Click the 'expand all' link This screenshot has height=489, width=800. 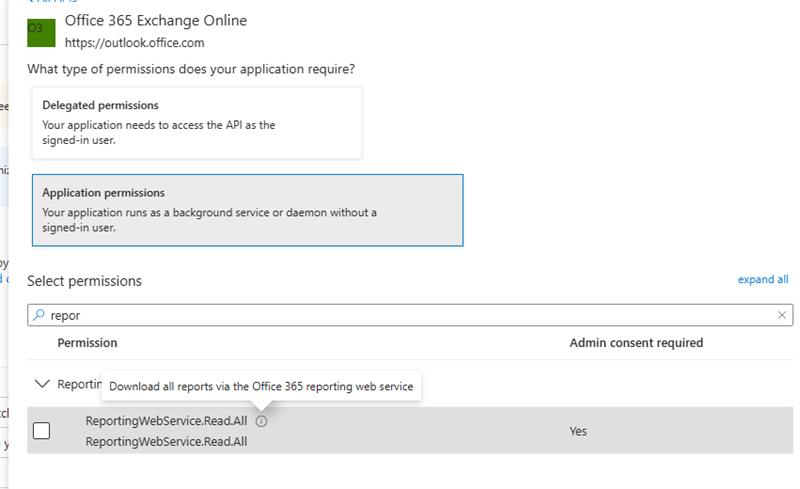762,280
